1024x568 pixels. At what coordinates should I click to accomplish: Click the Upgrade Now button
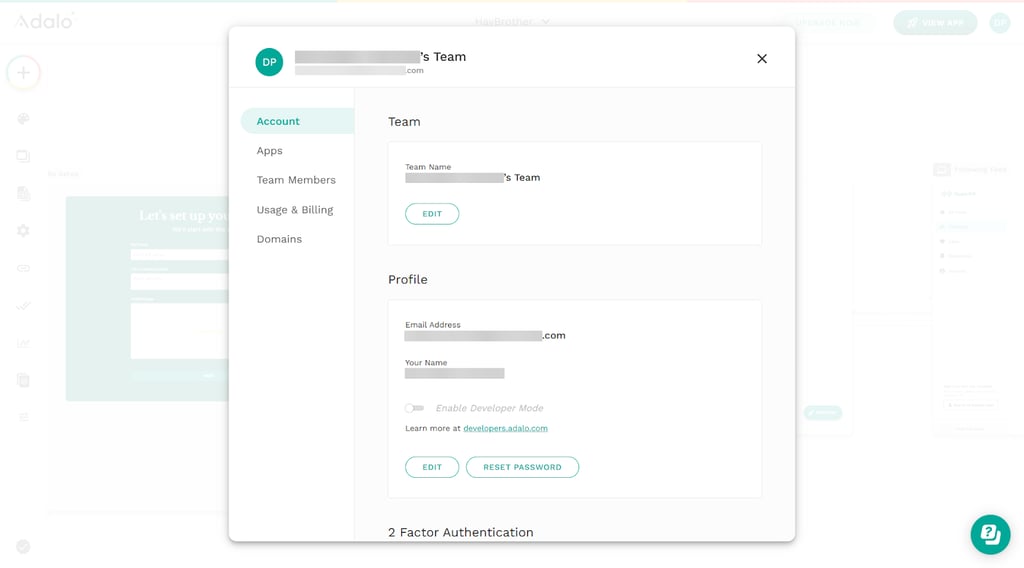coord(828,23)
